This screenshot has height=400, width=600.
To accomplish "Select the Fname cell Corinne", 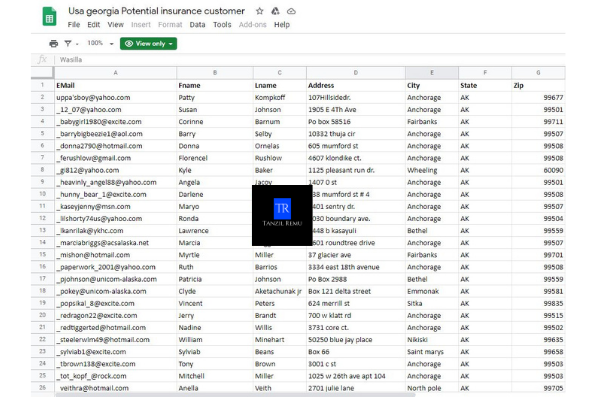I will 215,122.
